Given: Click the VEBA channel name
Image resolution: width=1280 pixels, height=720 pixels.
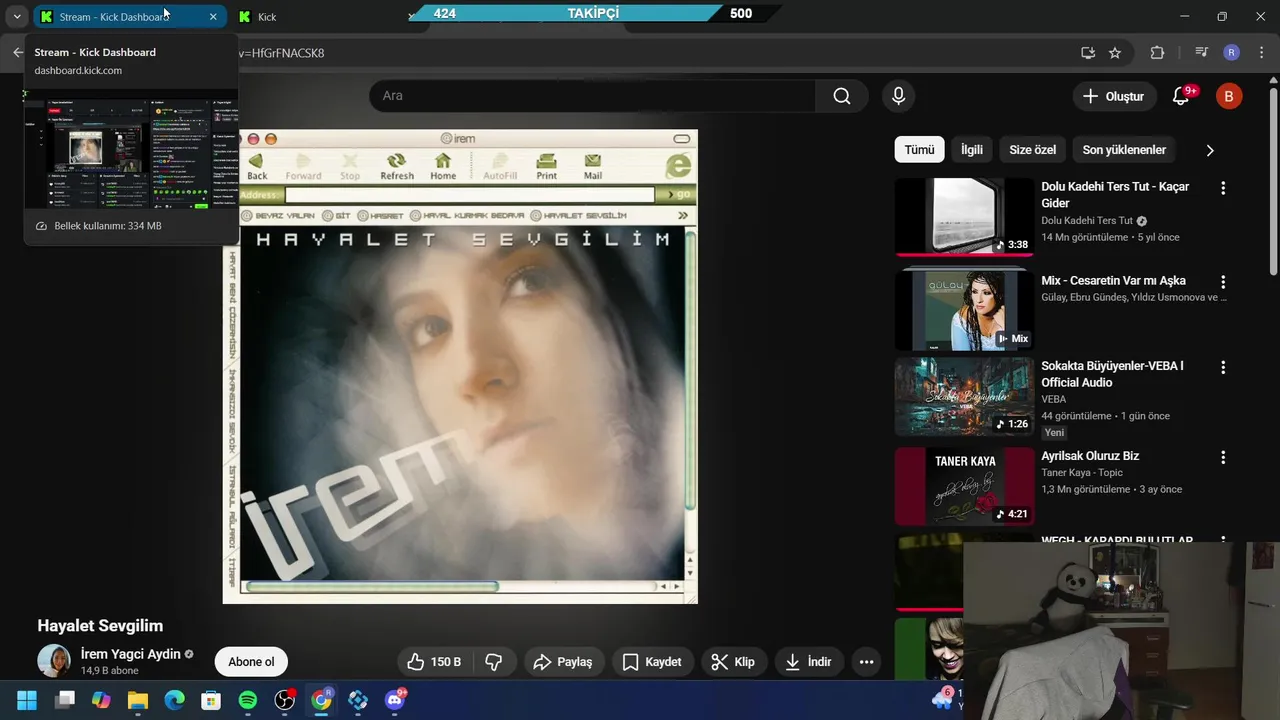Looking at the screenshot, I should 1053,399.
